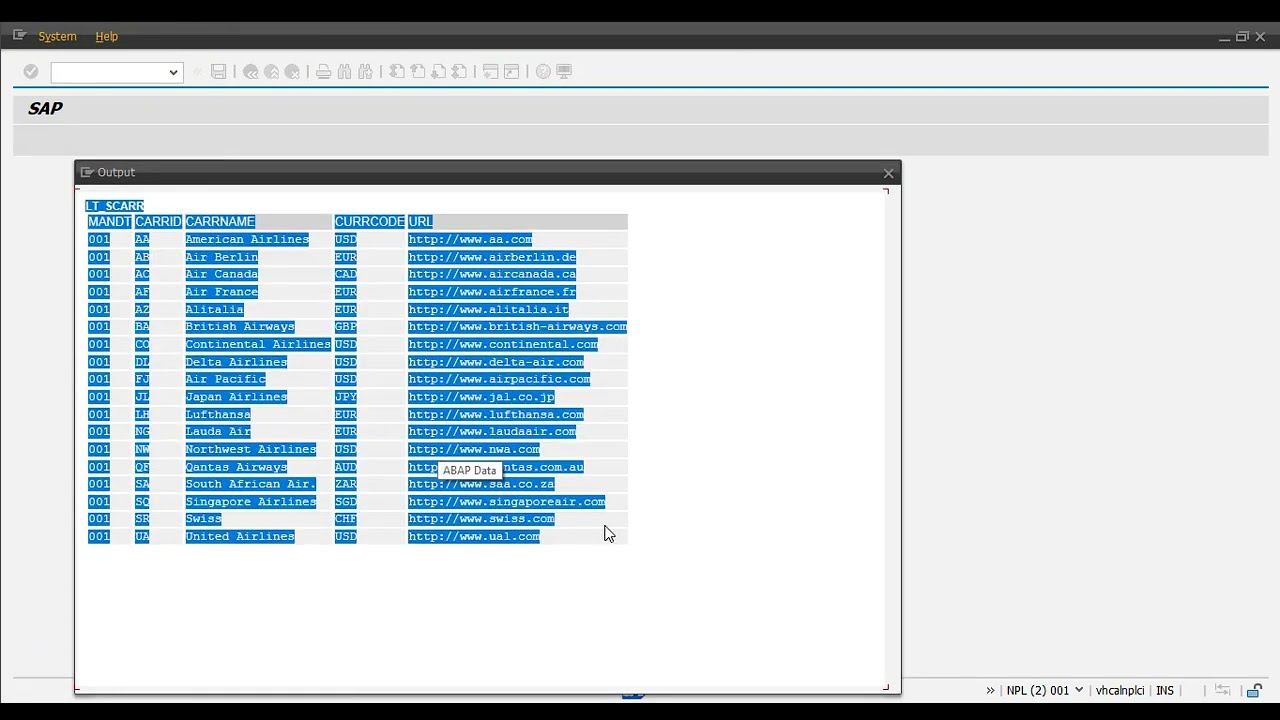The height and width of the screenshot is (720, 1280).
Task: Click the First Page icon
Action: click(397, 72)
